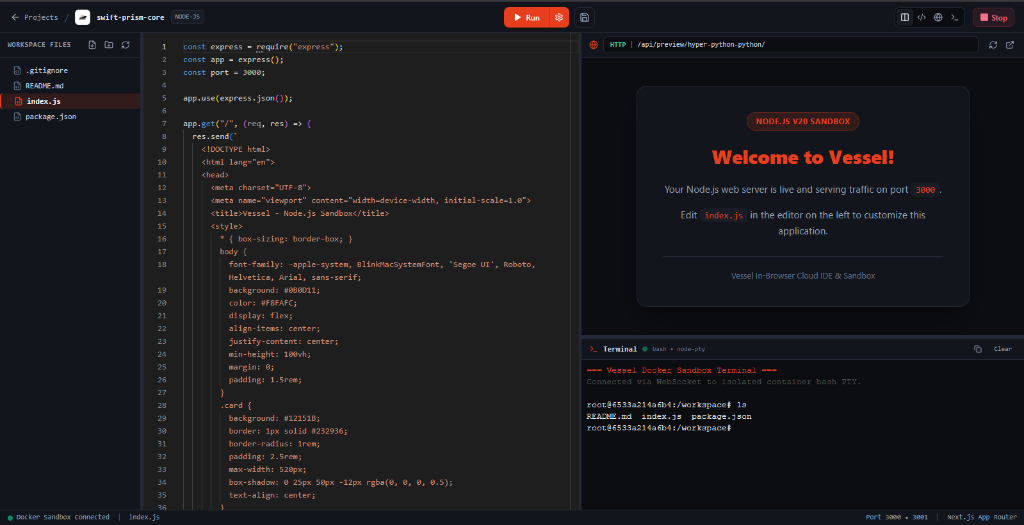Screen dimensions: 1024x525
Task: Click the green terminal connection status dot
Action: click(x=645, y=349)
